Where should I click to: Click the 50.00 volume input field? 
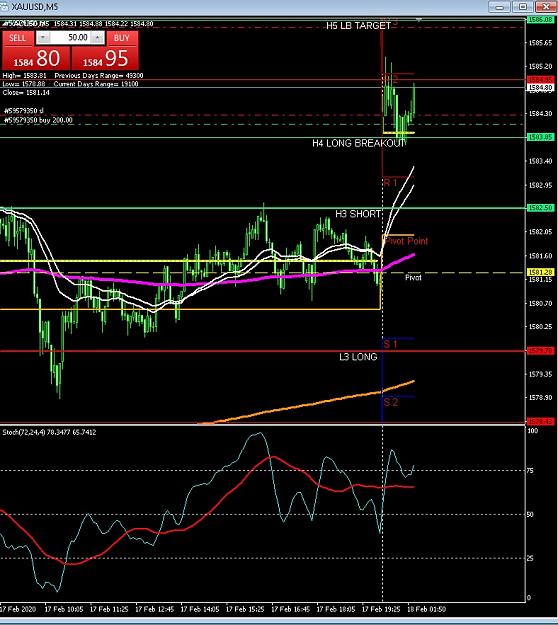pos(70,38)
